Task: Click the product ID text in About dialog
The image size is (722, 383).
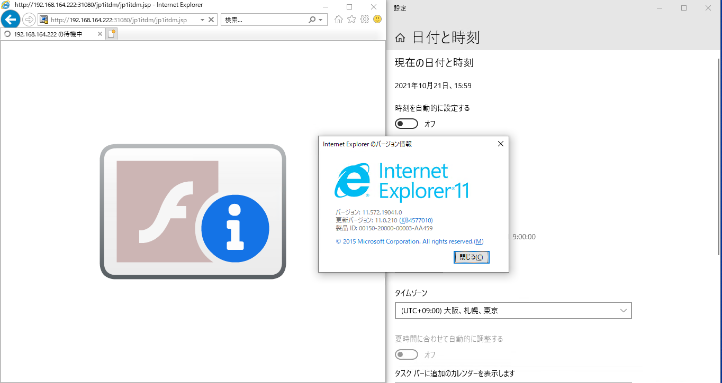Action: [384, 228]
